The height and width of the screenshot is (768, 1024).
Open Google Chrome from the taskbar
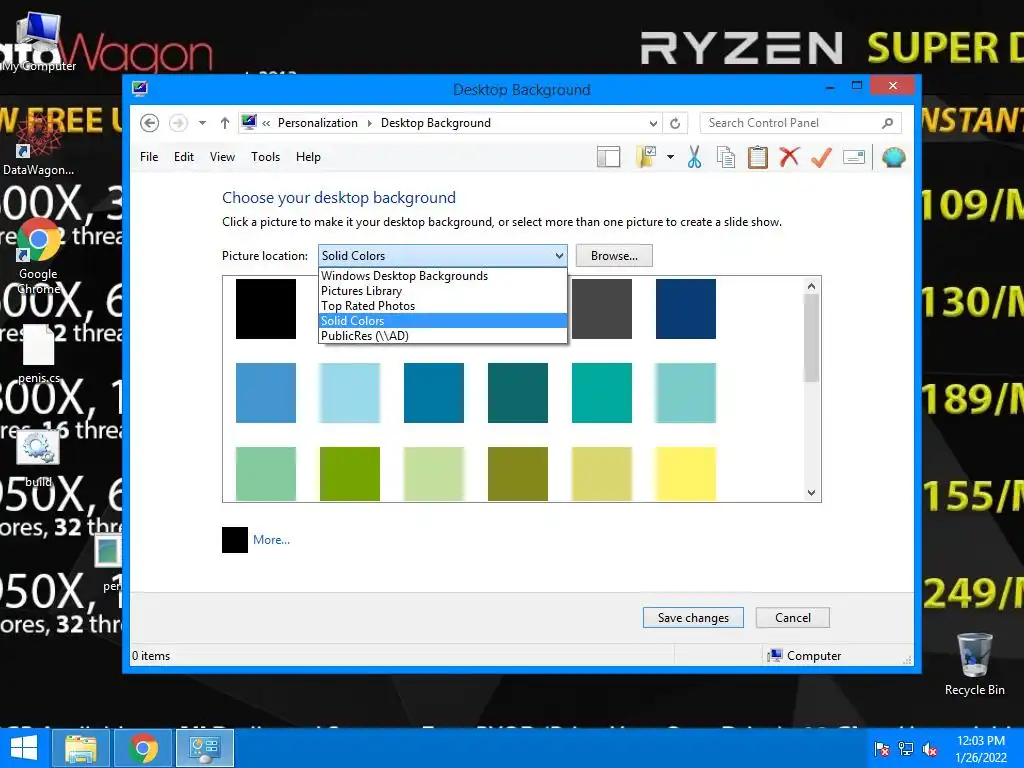[x=143, y=748]
